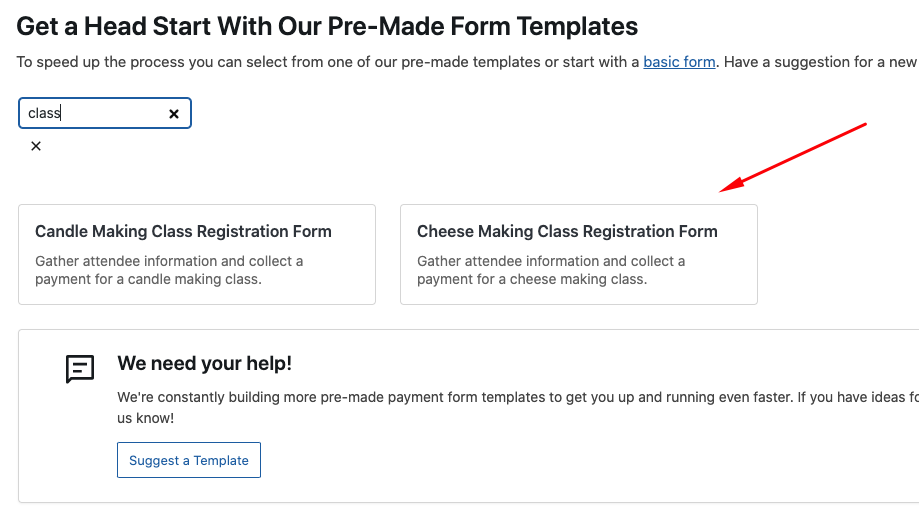Click the "Get a Head Start" page heading

(x=327, y=26)
